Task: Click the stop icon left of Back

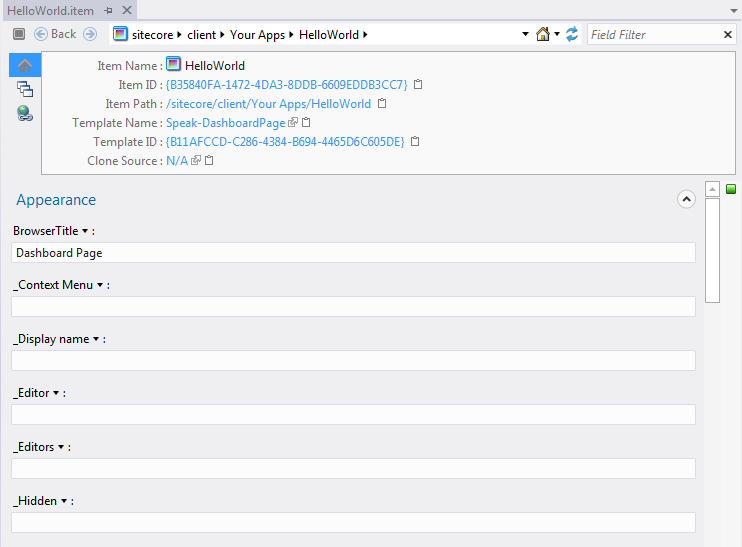Action: coord(19,34)
